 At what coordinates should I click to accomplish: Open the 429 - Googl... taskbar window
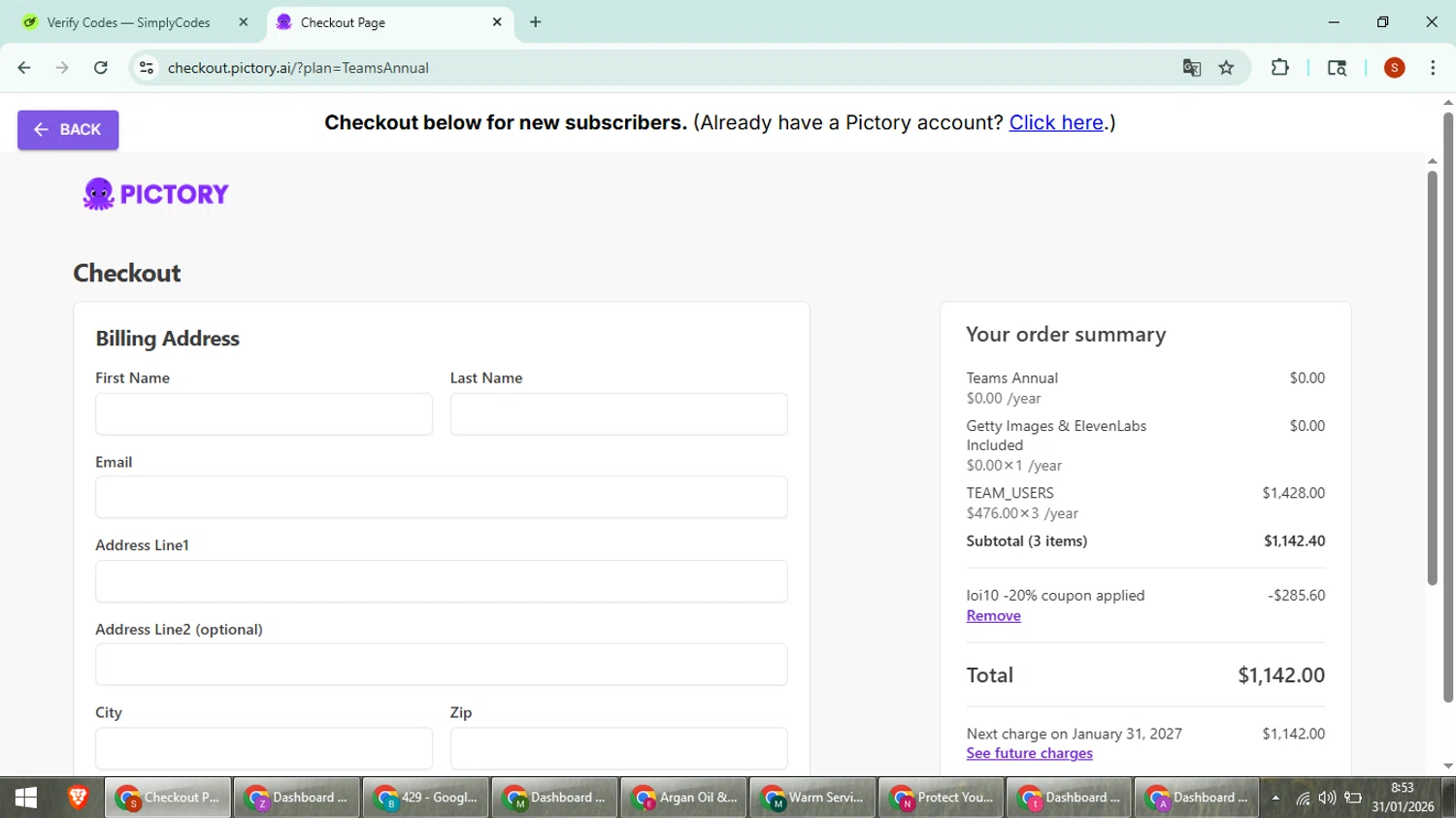tap(425, 798)
